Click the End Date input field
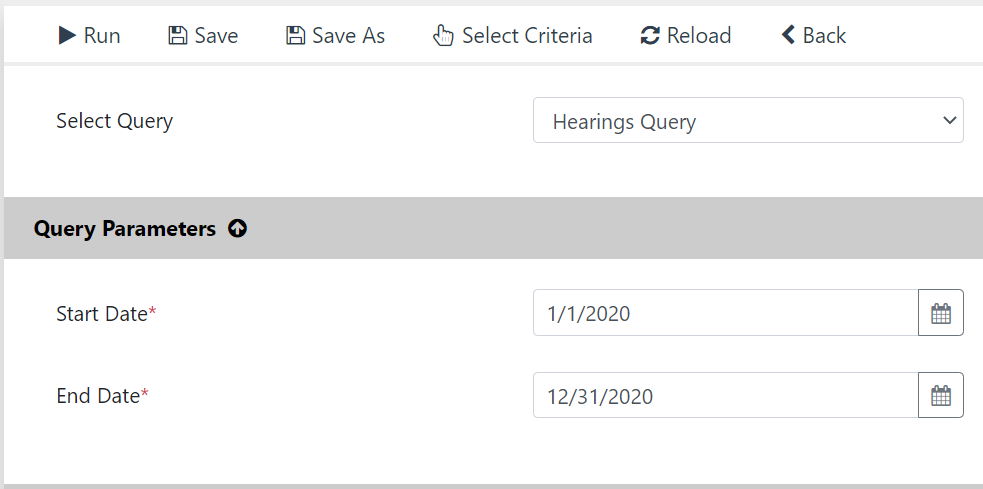 click(x=726, y=395)
